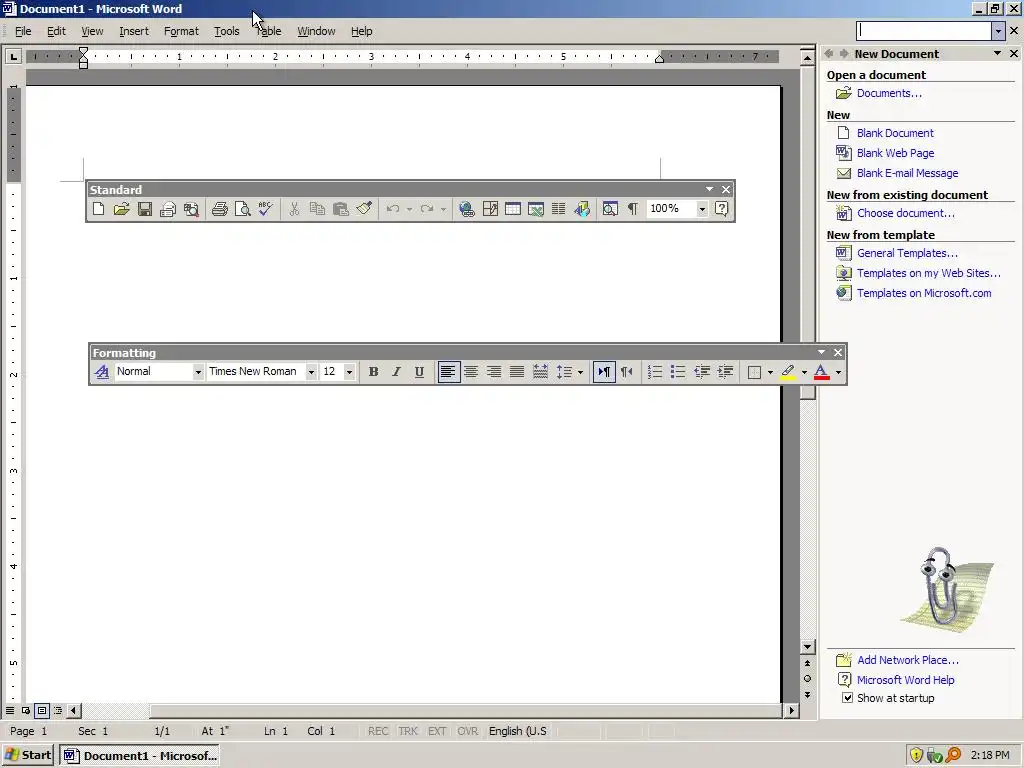Click the Save floppy disk icon
The image size is (1024, 768).
point(144,209)
